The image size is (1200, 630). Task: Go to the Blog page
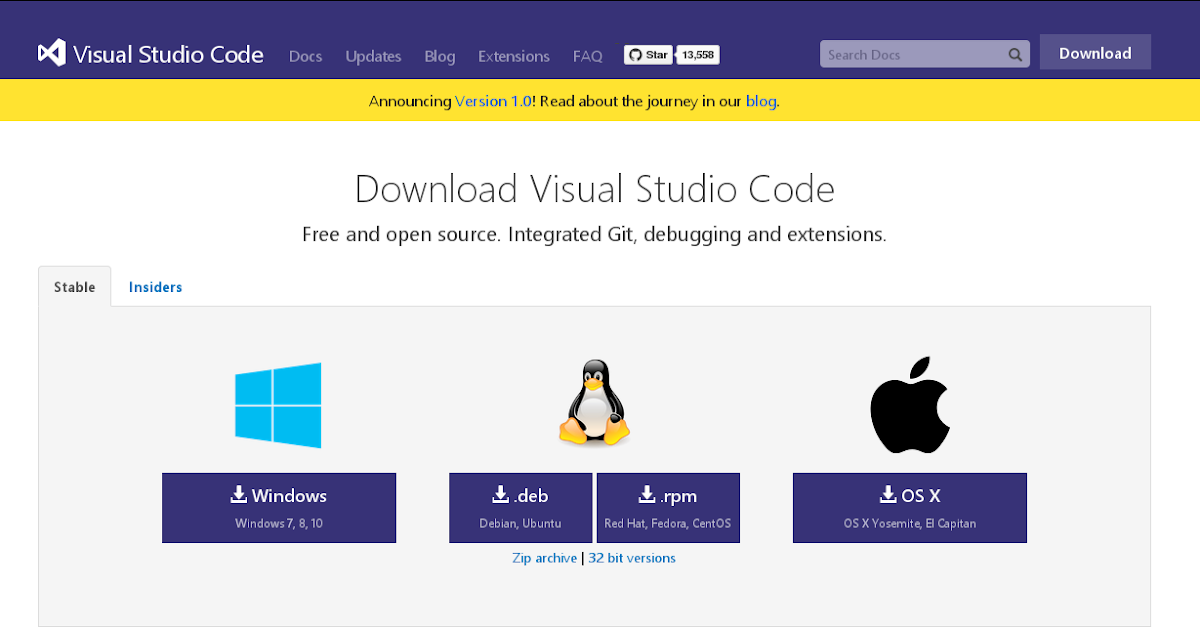tap(440, 56)
